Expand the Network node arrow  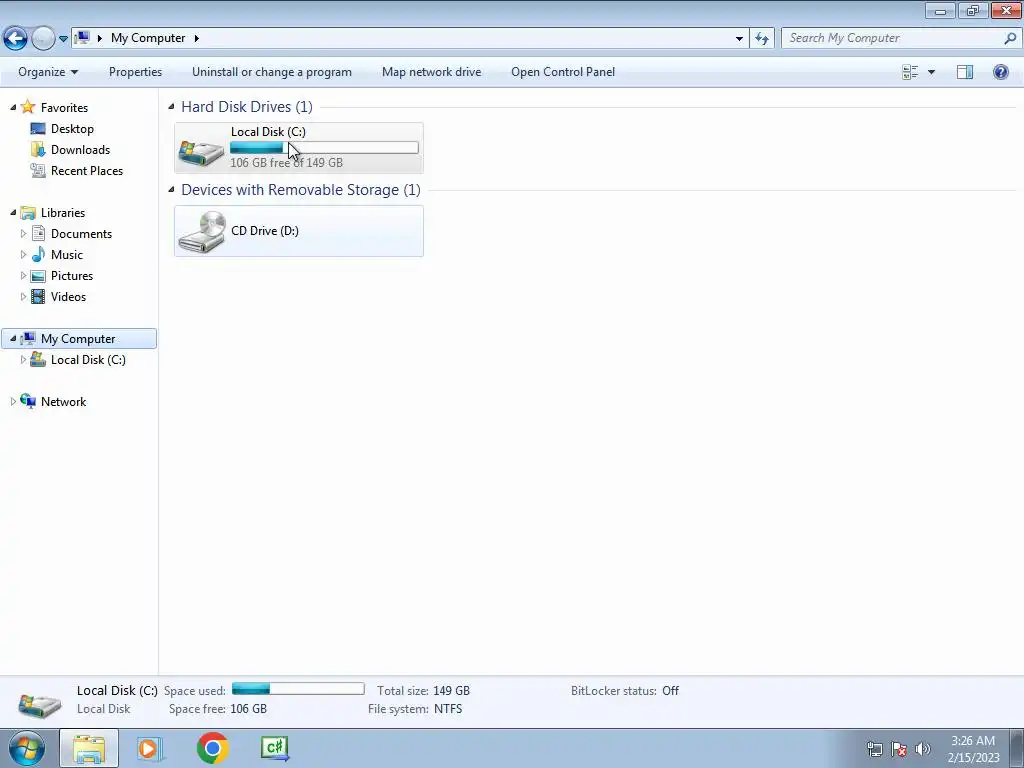(x=13, y=401)
